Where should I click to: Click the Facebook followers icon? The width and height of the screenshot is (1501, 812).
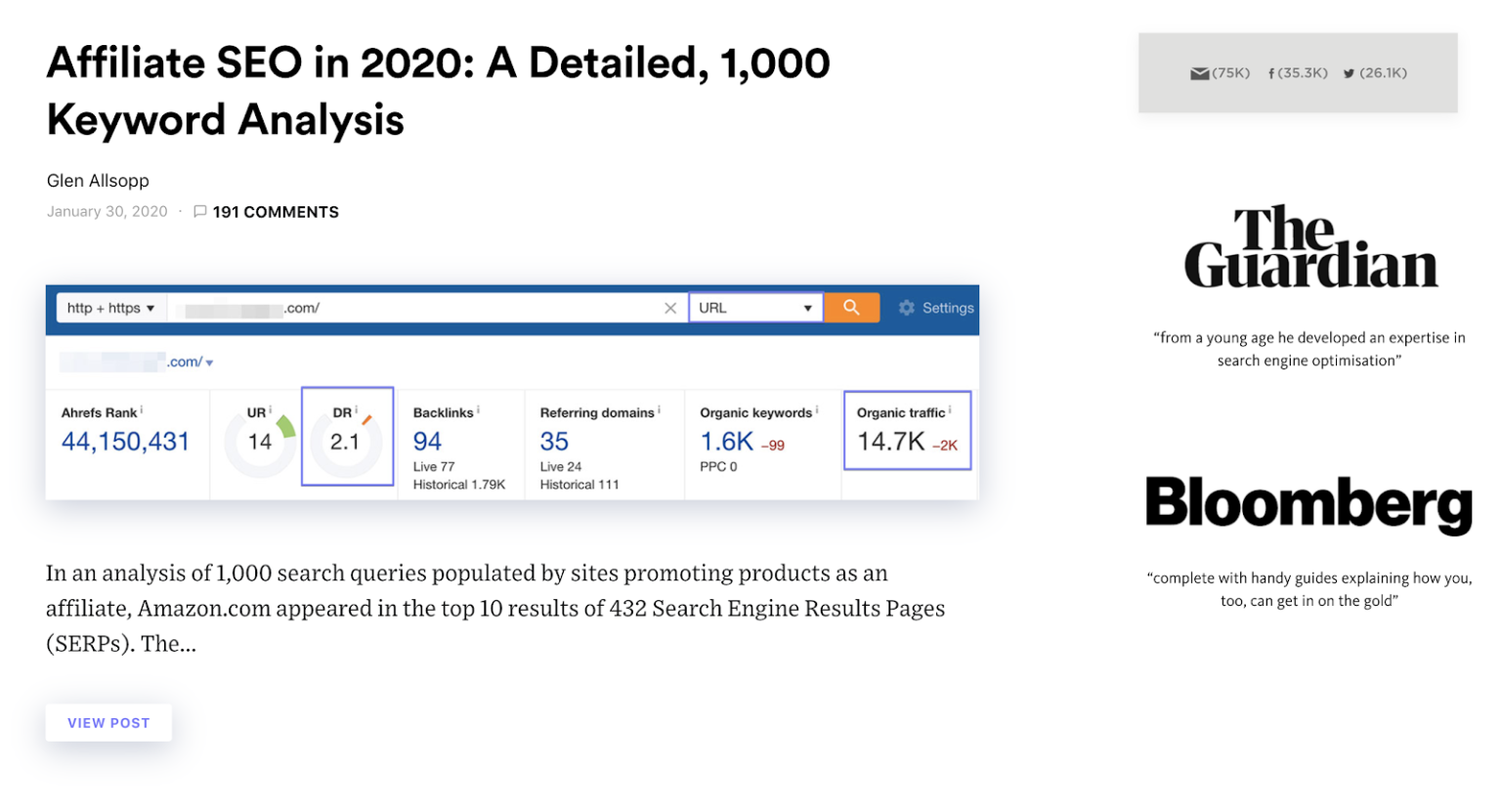(1271, 73)
